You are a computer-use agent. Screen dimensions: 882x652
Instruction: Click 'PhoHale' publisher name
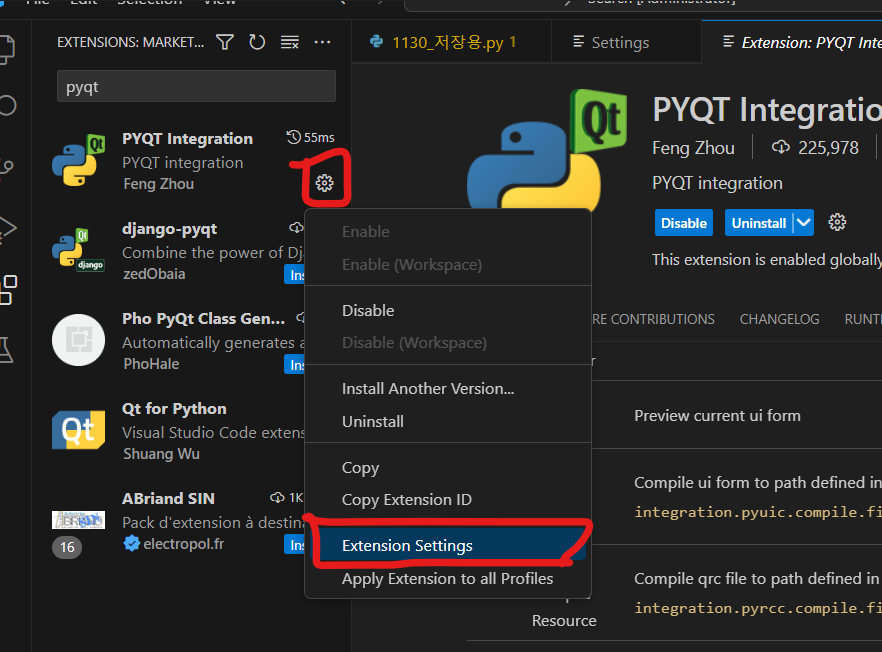[x=151, y=364]
